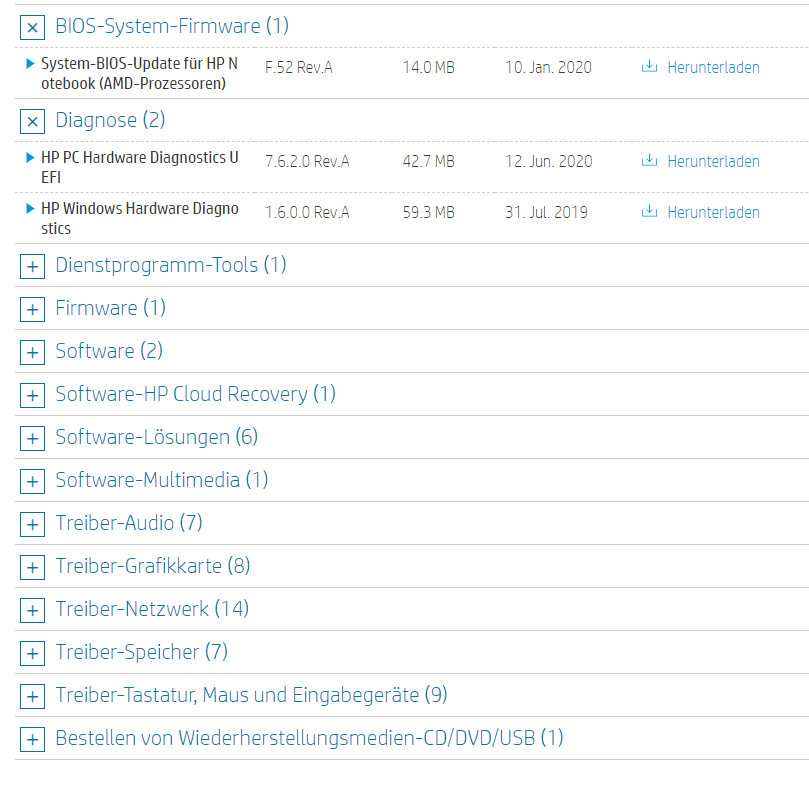The width and height of the screenshot is (809, 785).
Task: Click the Treiber-Audio (7) heading
Action: (x=128, y=523)
